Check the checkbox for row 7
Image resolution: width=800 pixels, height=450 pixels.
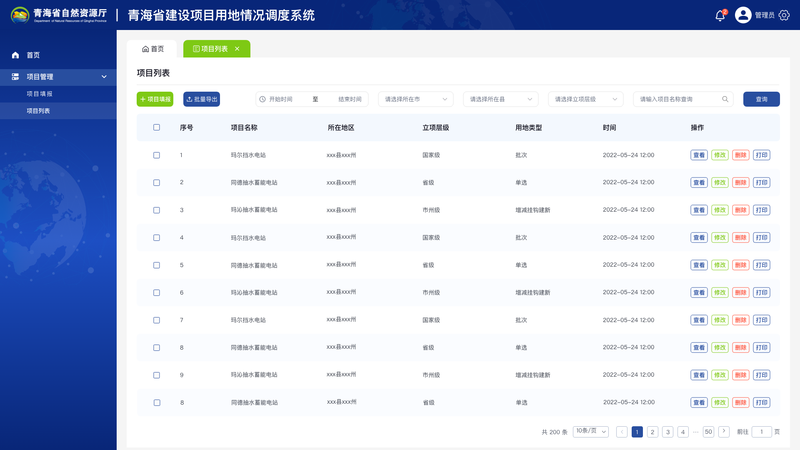click(x=157, y=320)
